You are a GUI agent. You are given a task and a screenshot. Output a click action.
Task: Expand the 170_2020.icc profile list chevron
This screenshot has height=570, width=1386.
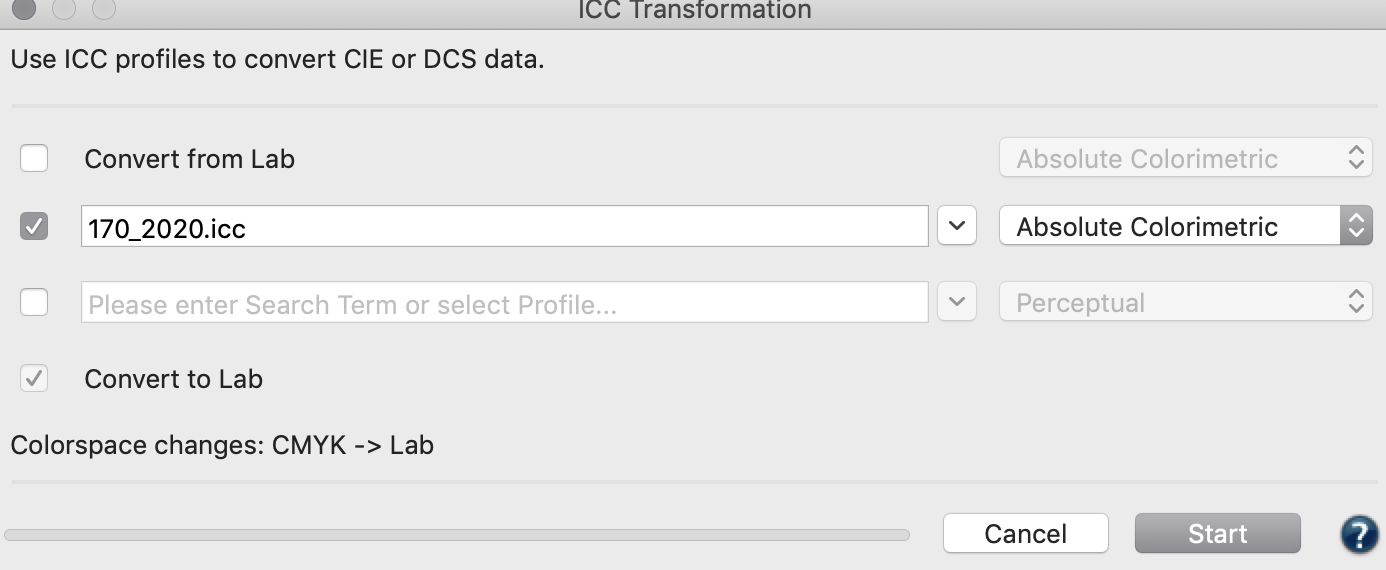click(957, 227)
